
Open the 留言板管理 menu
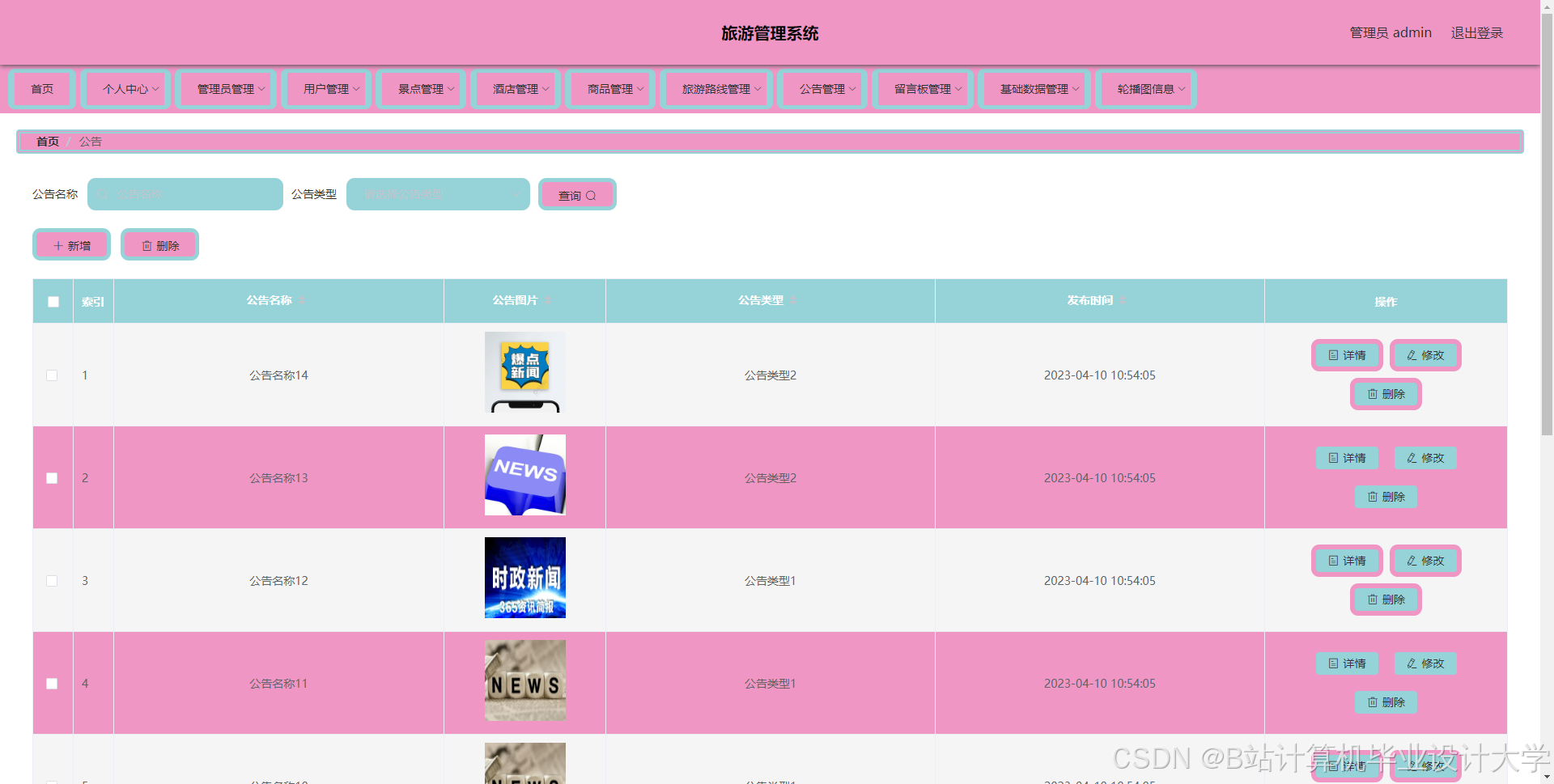tap(923, 89)
